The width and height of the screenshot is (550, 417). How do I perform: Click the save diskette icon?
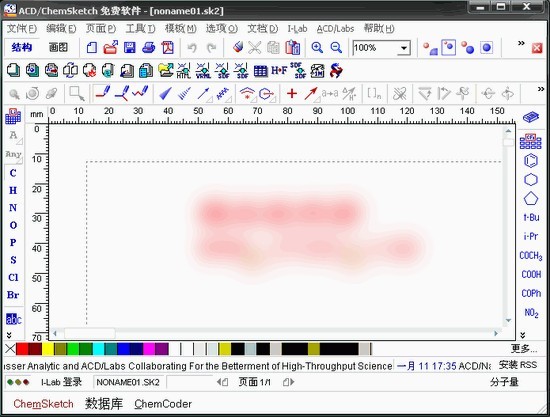click(130, 47)
